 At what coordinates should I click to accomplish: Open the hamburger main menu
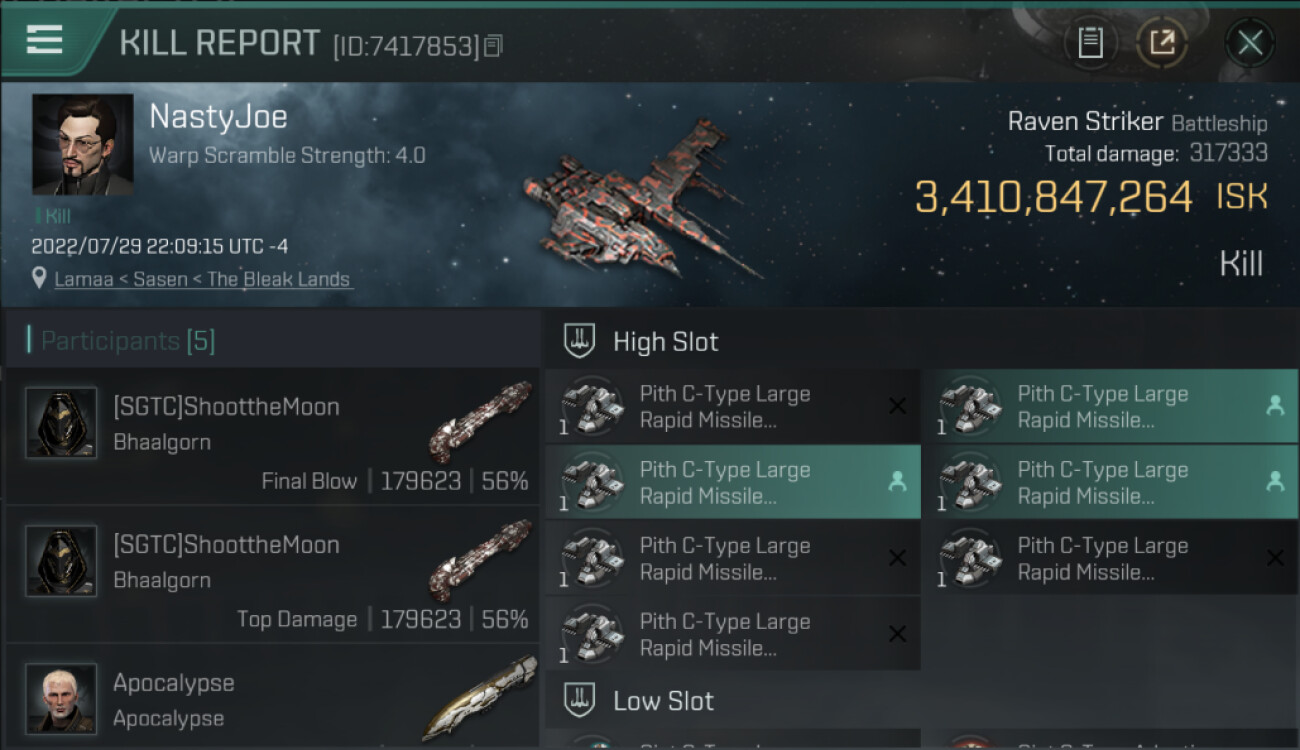[x=45, y=40]
